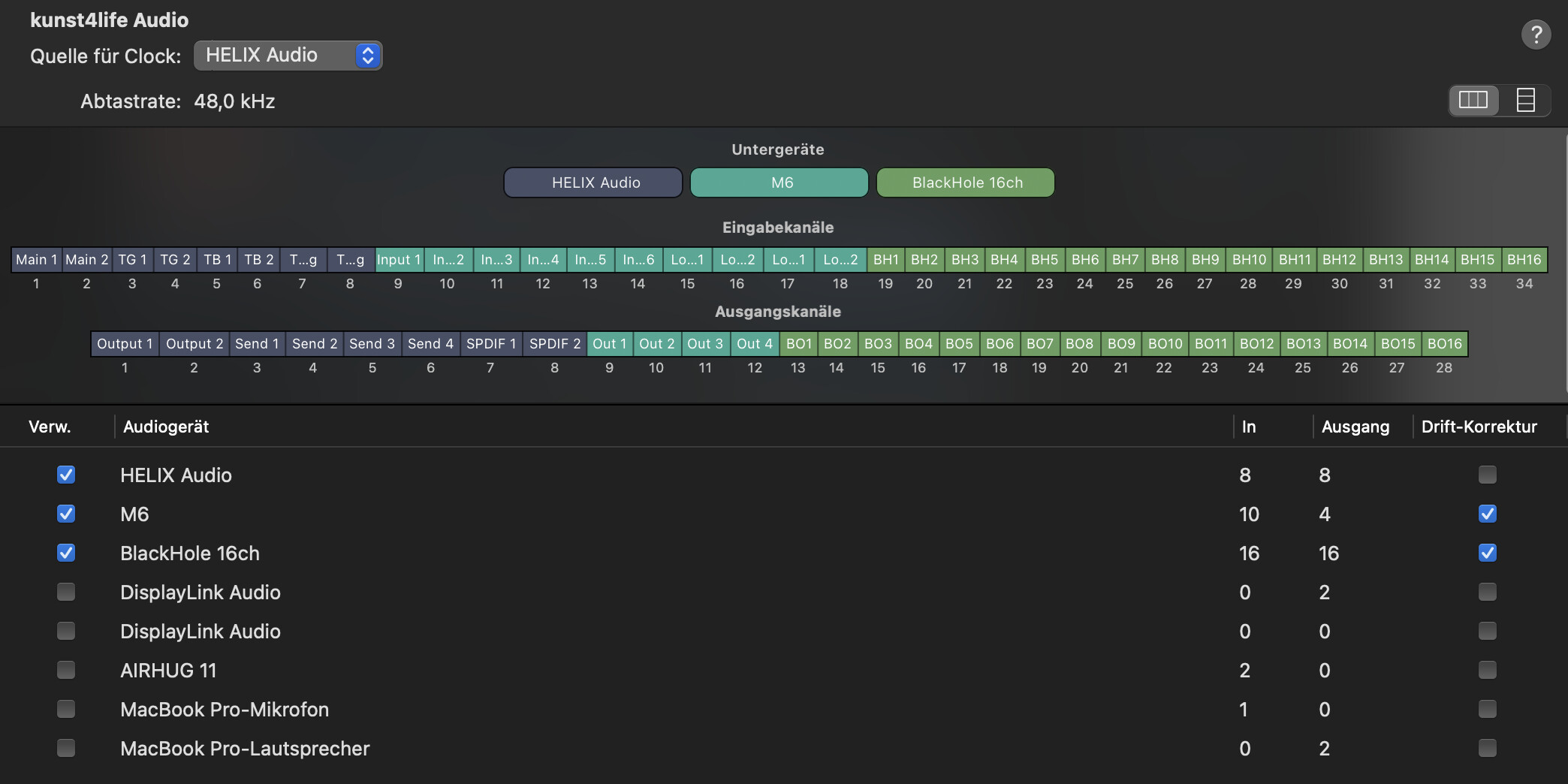Screen dimensions: 1568x784
Task: Enable the AIRHUG 11 device checkbox
Action: (66, 670)
